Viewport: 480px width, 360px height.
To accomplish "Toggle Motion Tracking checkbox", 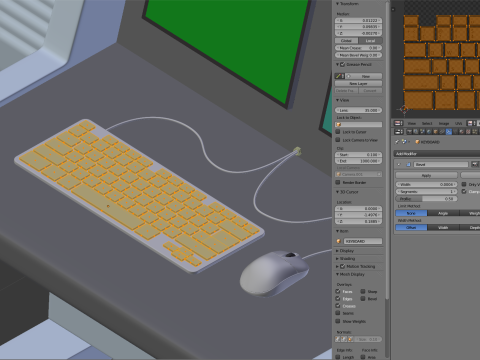I will tap(342, 266).
